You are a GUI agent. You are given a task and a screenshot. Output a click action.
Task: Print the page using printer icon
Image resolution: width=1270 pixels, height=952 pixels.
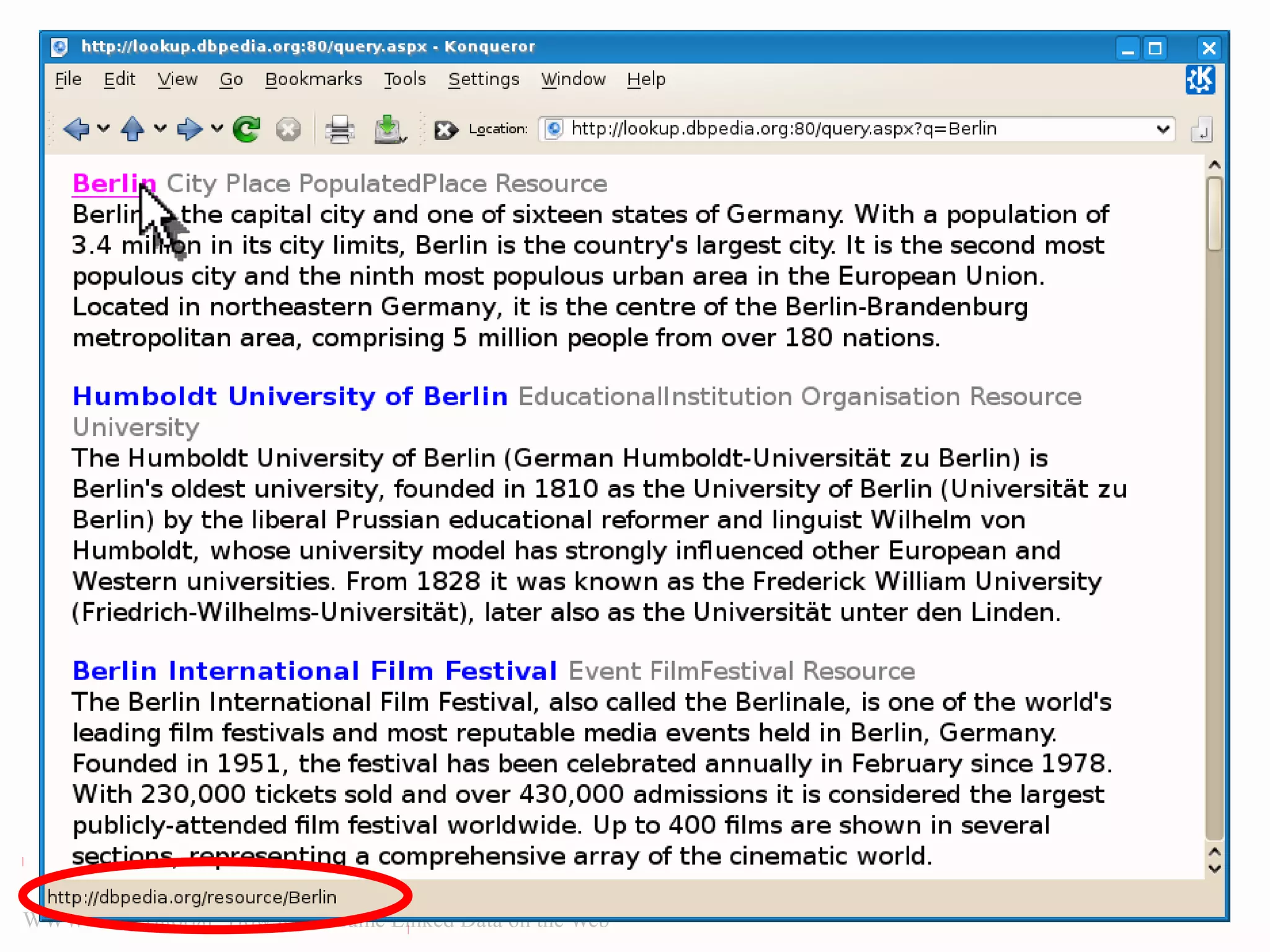tap(339, 129)
